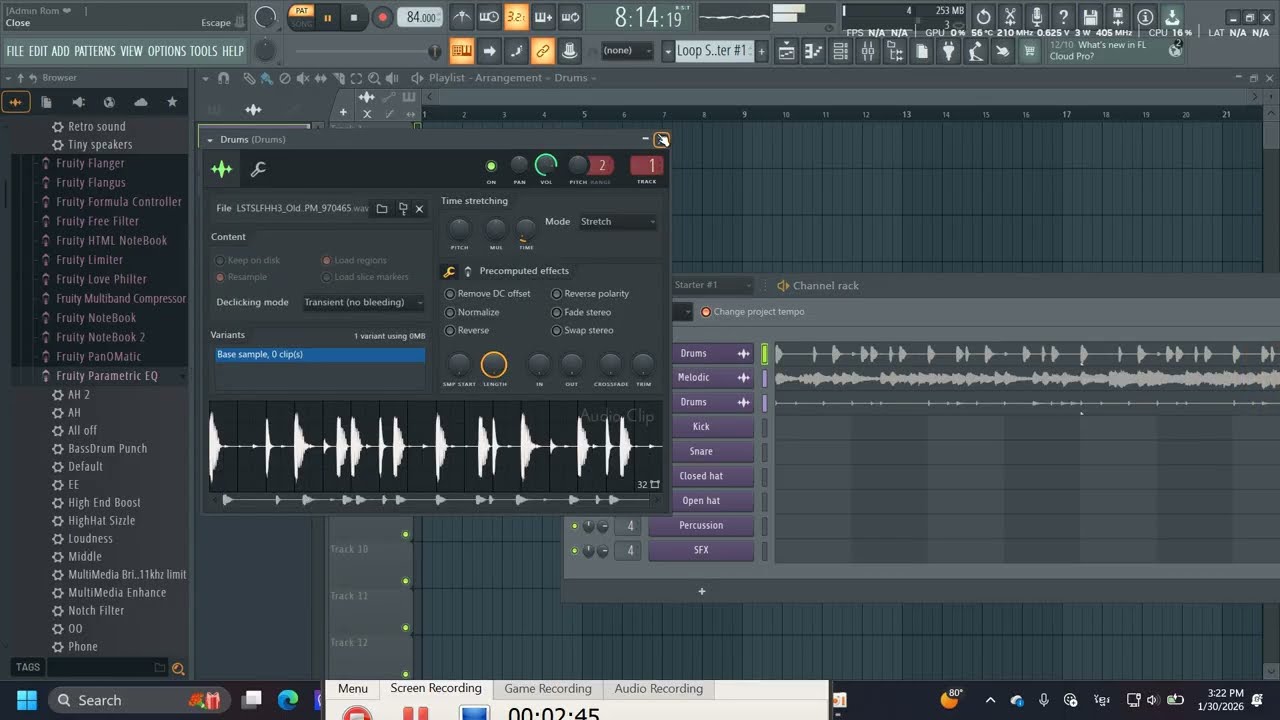
Task: Click the undo history icon
Action: 983,17
